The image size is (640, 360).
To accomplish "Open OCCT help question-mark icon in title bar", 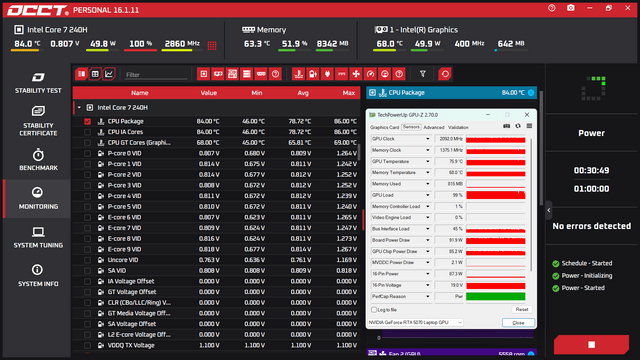I will click(x=552, y=8).
